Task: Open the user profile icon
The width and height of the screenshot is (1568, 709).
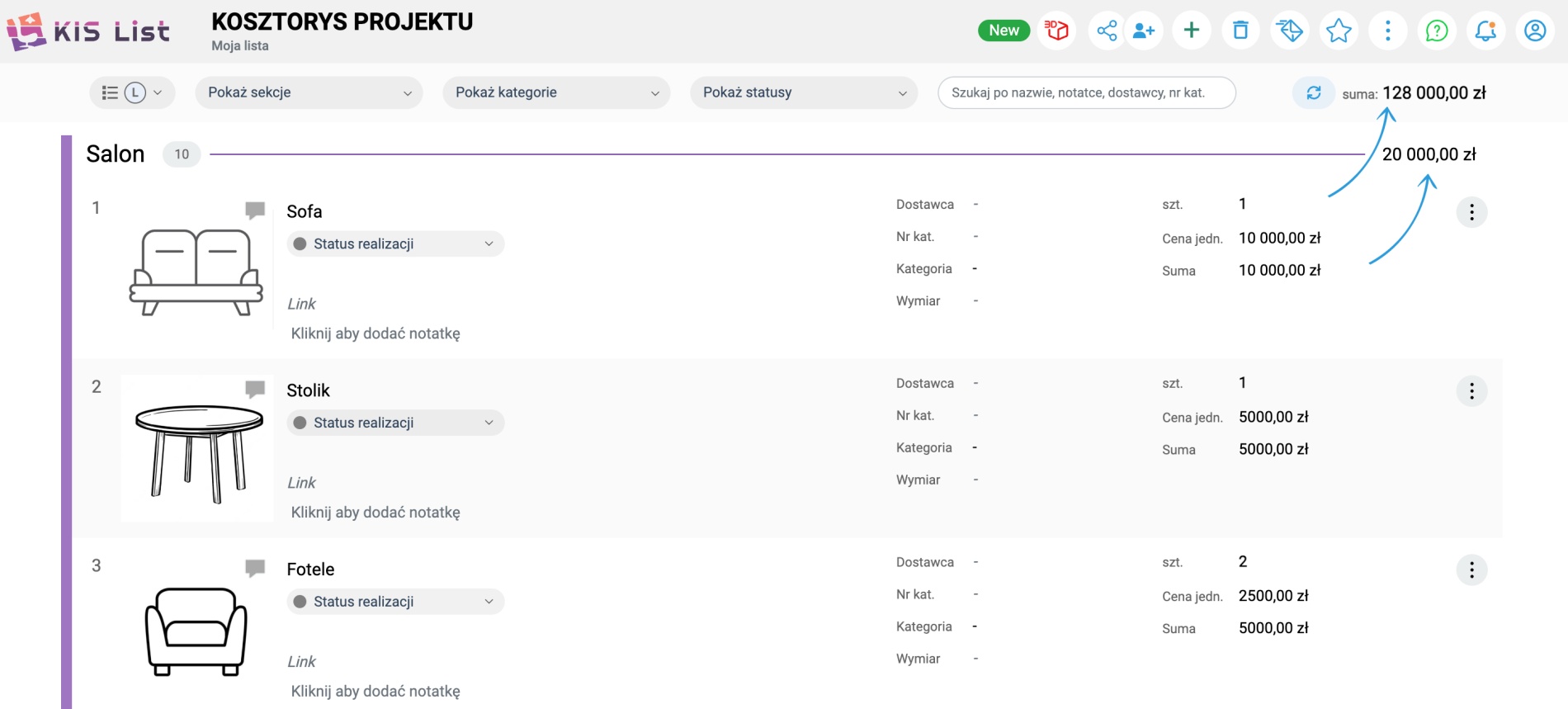Action: tap(1535, 31)
